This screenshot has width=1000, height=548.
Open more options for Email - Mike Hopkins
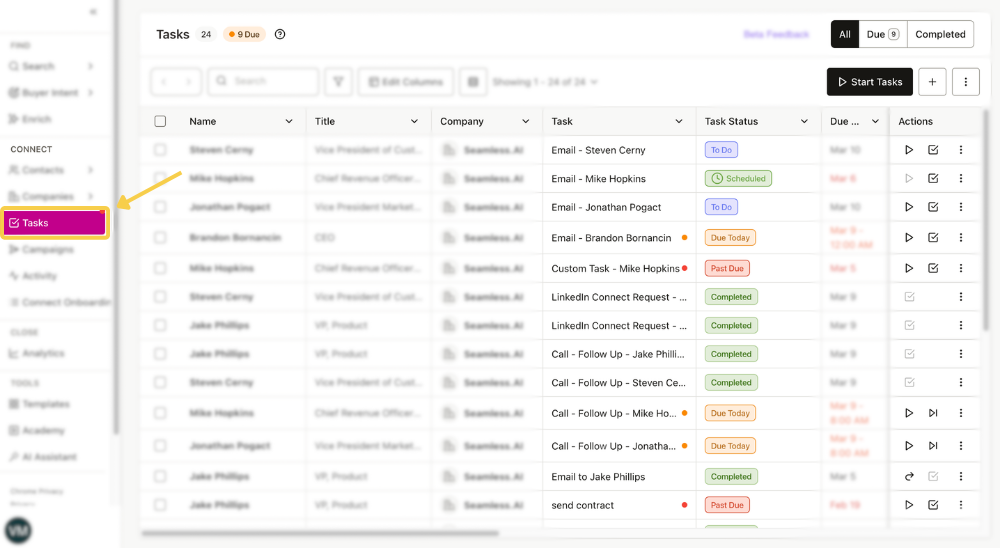[x=961, y=179]
